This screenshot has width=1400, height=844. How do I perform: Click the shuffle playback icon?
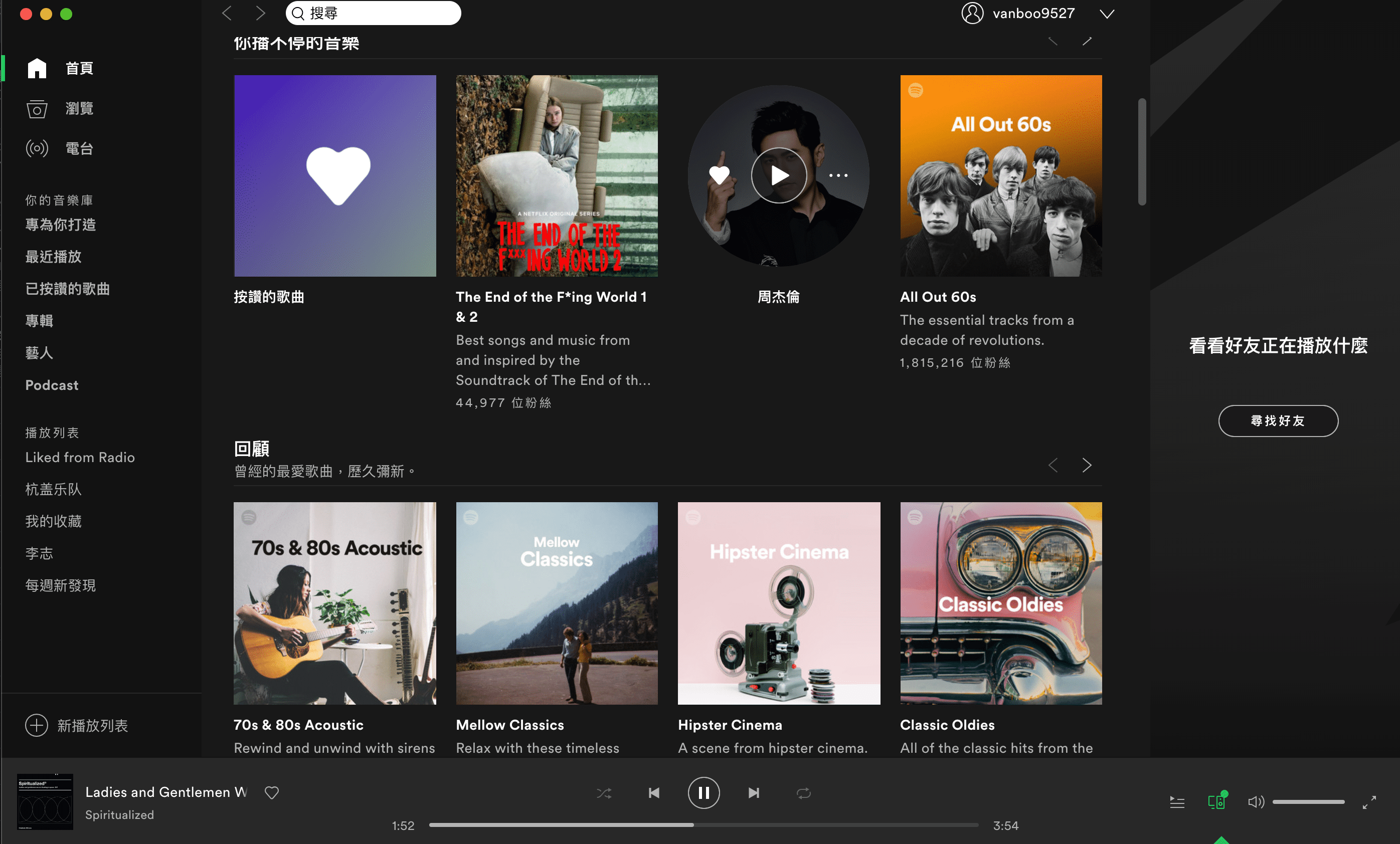point(604,793)
